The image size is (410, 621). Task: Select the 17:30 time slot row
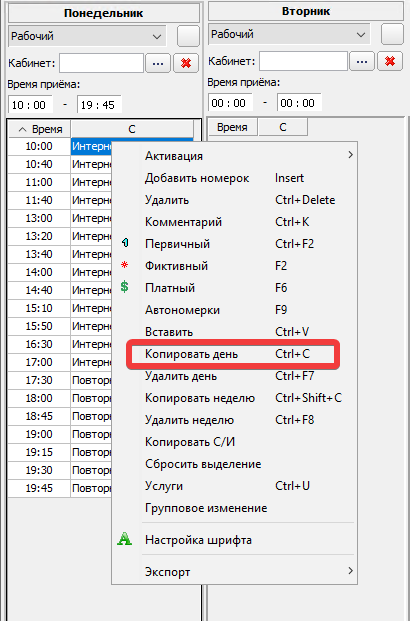coord(39,380)
